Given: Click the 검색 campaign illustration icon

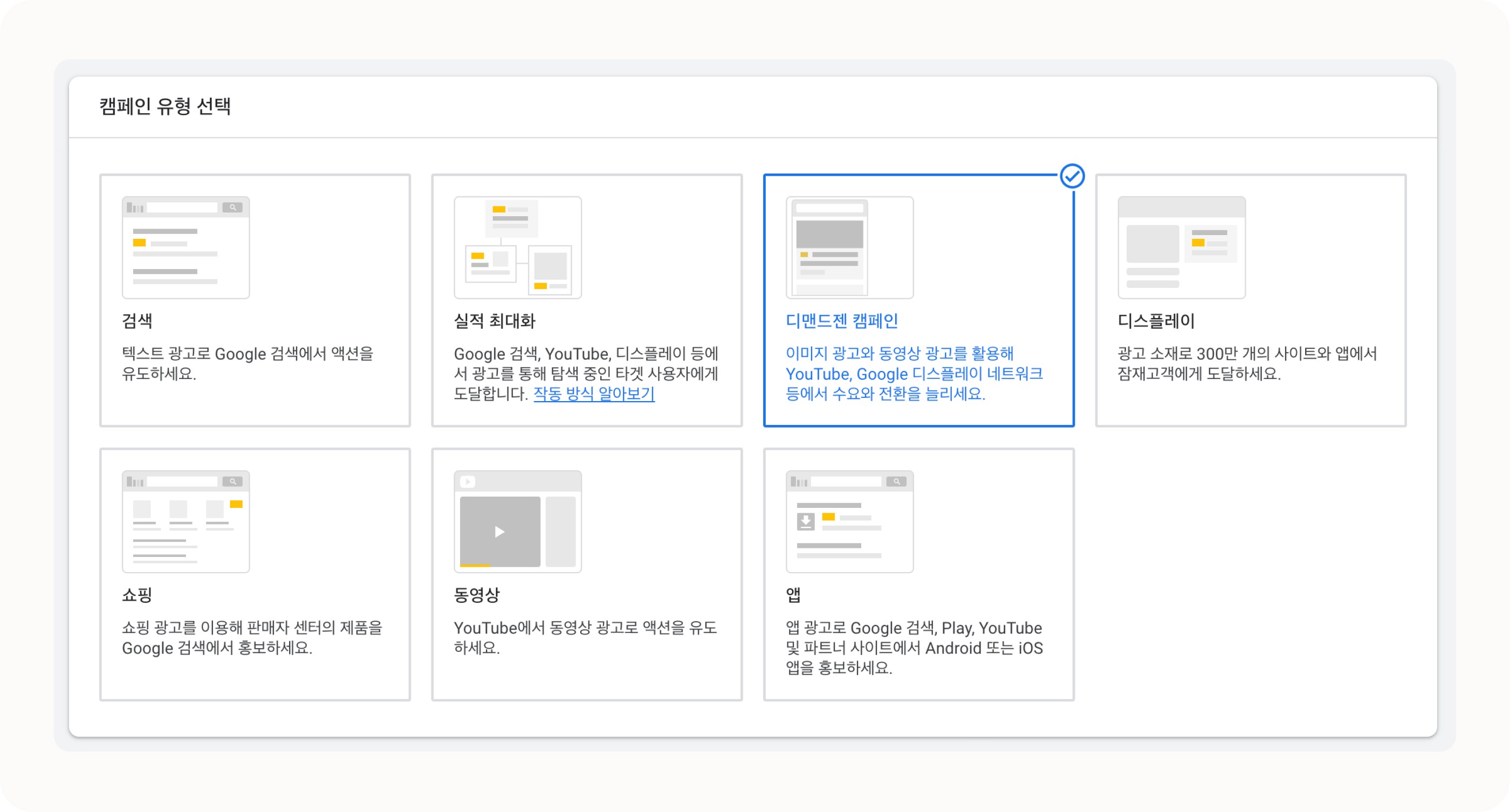Looking at the screenshot, I should click(x=186, y=247).
